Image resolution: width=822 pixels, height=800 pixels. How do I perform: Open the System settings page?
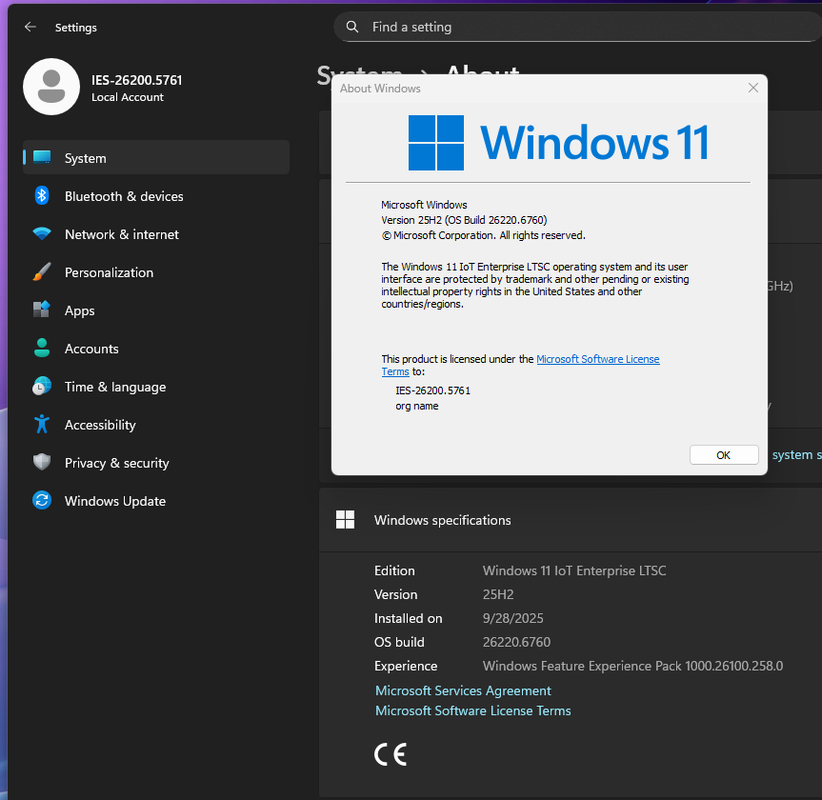156,157
